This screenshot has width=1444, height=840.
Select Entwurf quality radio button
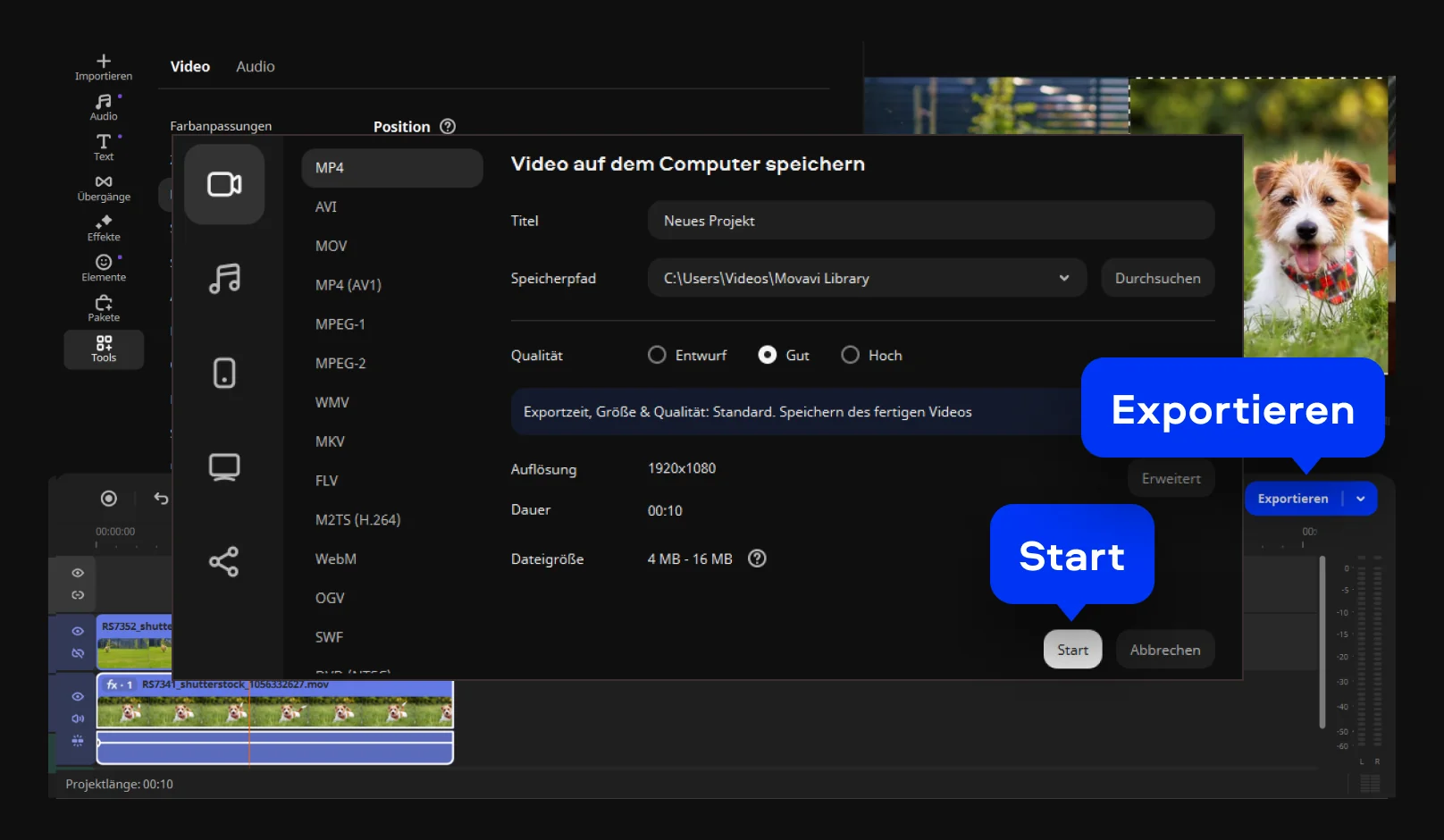point(657,355)
